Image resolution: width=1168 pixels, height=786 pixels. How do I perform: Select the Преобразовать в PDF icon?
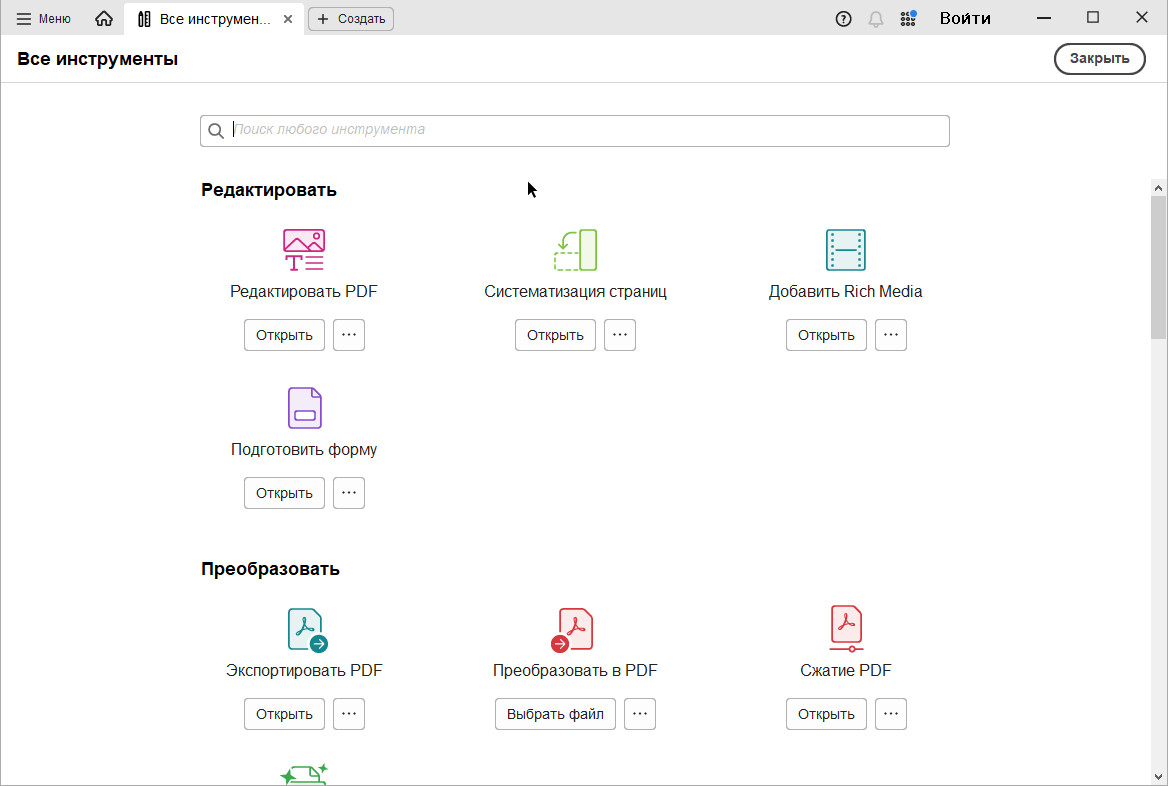coord(573,630)
